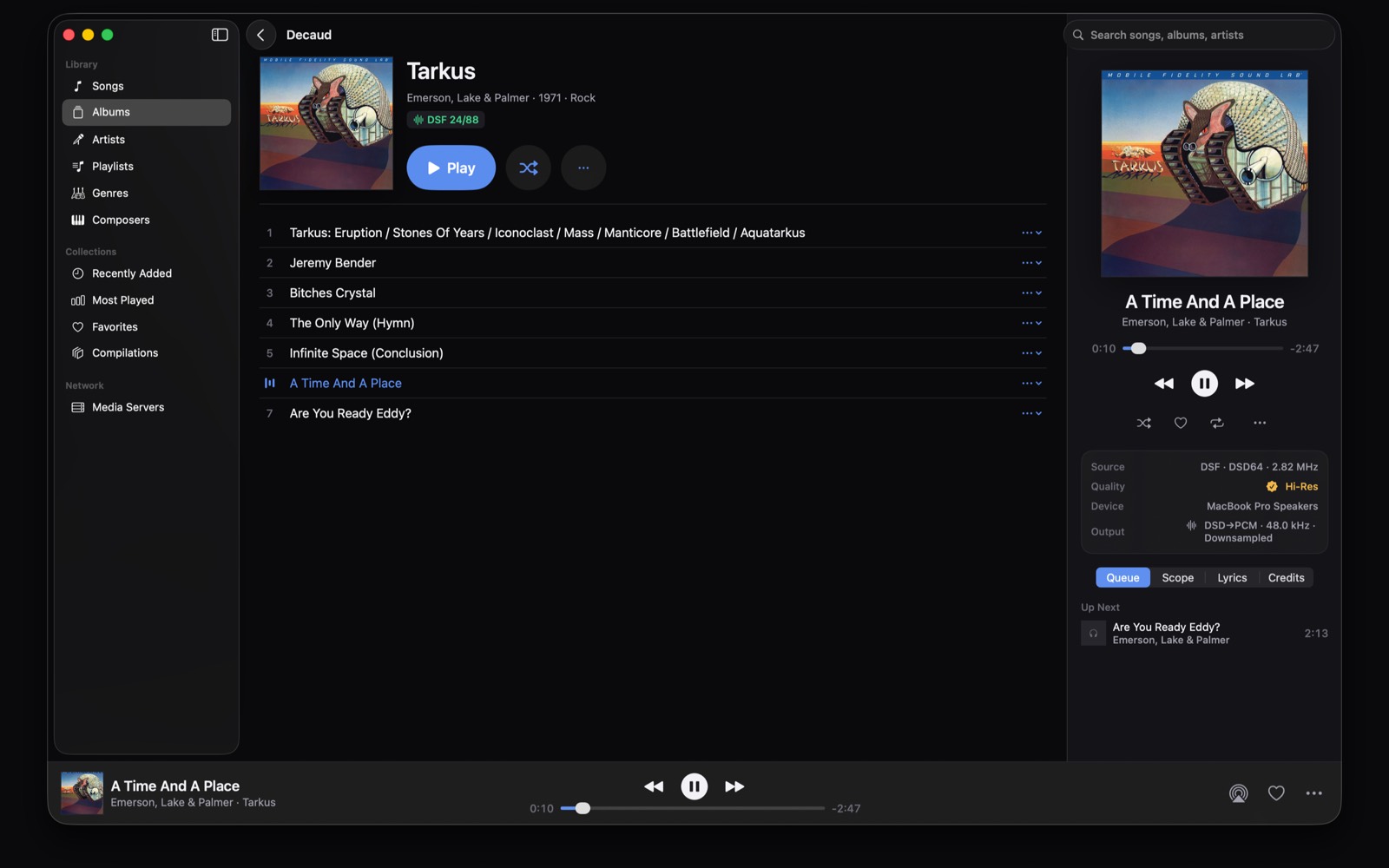This screenshot has height=868, width=1389.
Task: Open more options in now playing panel
Action: point(1260,423)
